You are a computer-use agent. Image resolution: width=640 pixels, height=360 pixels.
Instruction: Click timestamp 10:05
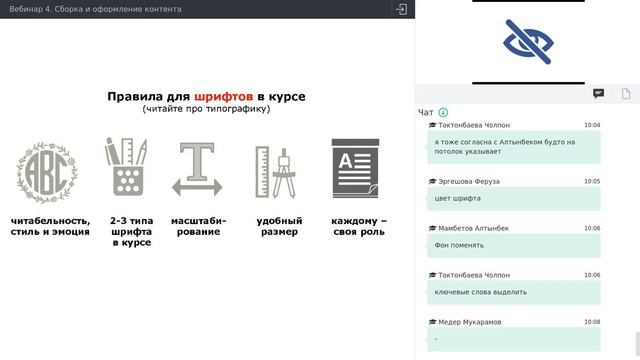pyautogui.click(x=592, y=181)
